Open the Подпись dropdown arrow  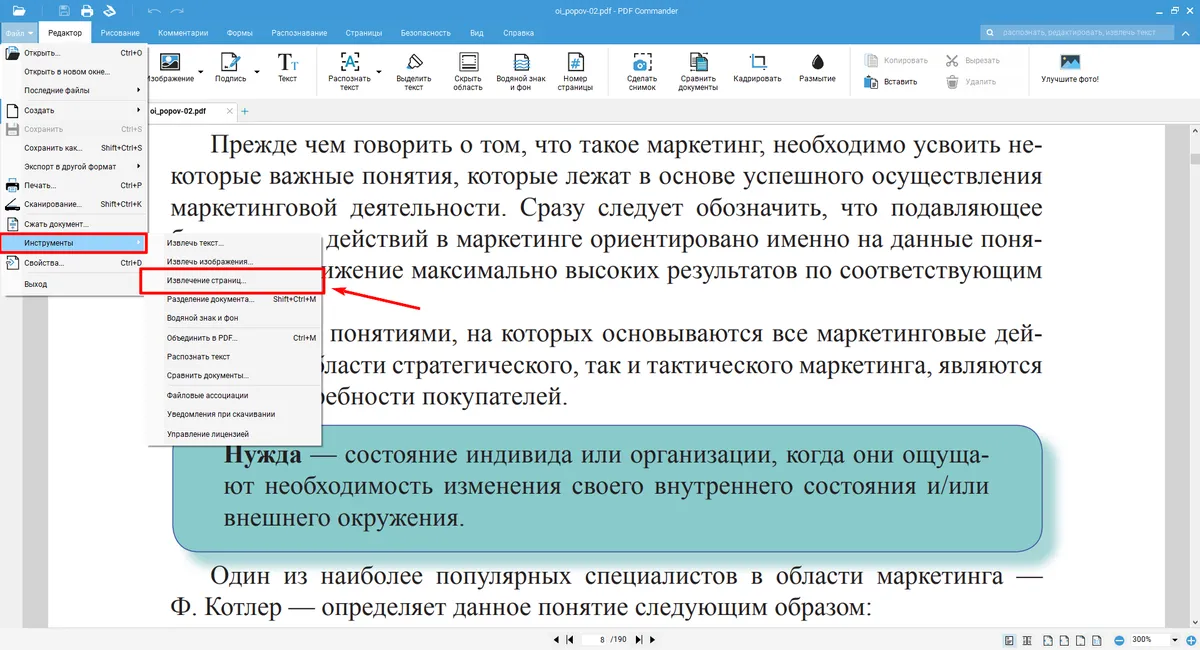pyautogui.click(x=256, y=72)
